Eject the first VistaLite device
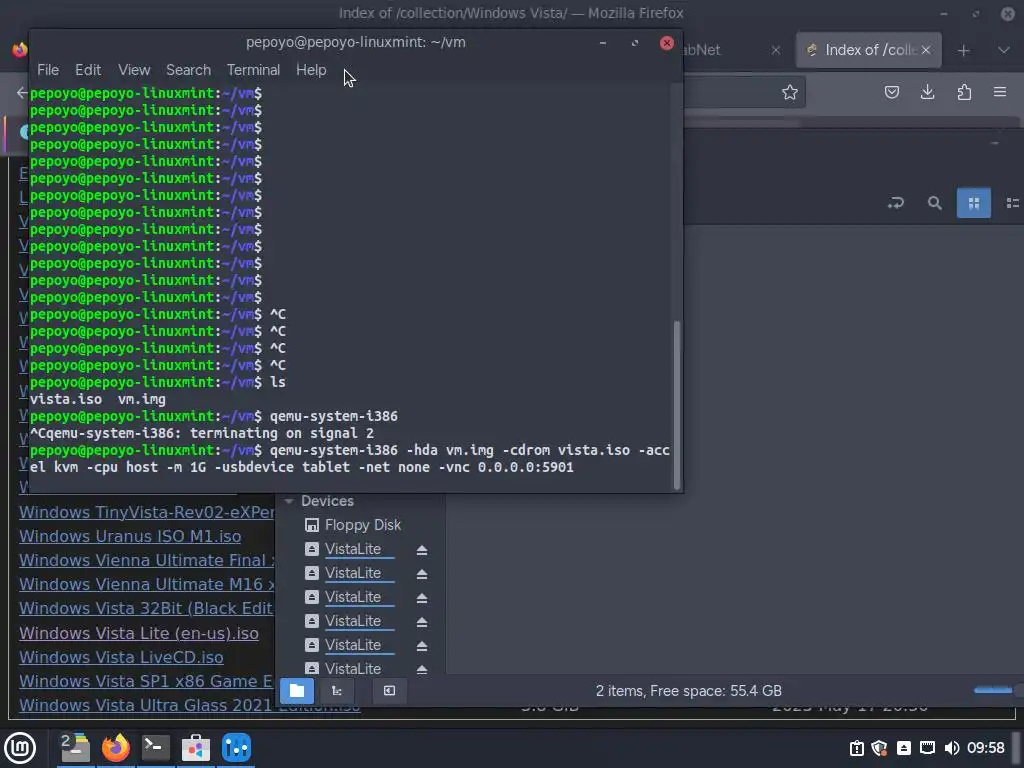Image resolution: width=1024 pixels, height=768 pixels. [422, 550]
